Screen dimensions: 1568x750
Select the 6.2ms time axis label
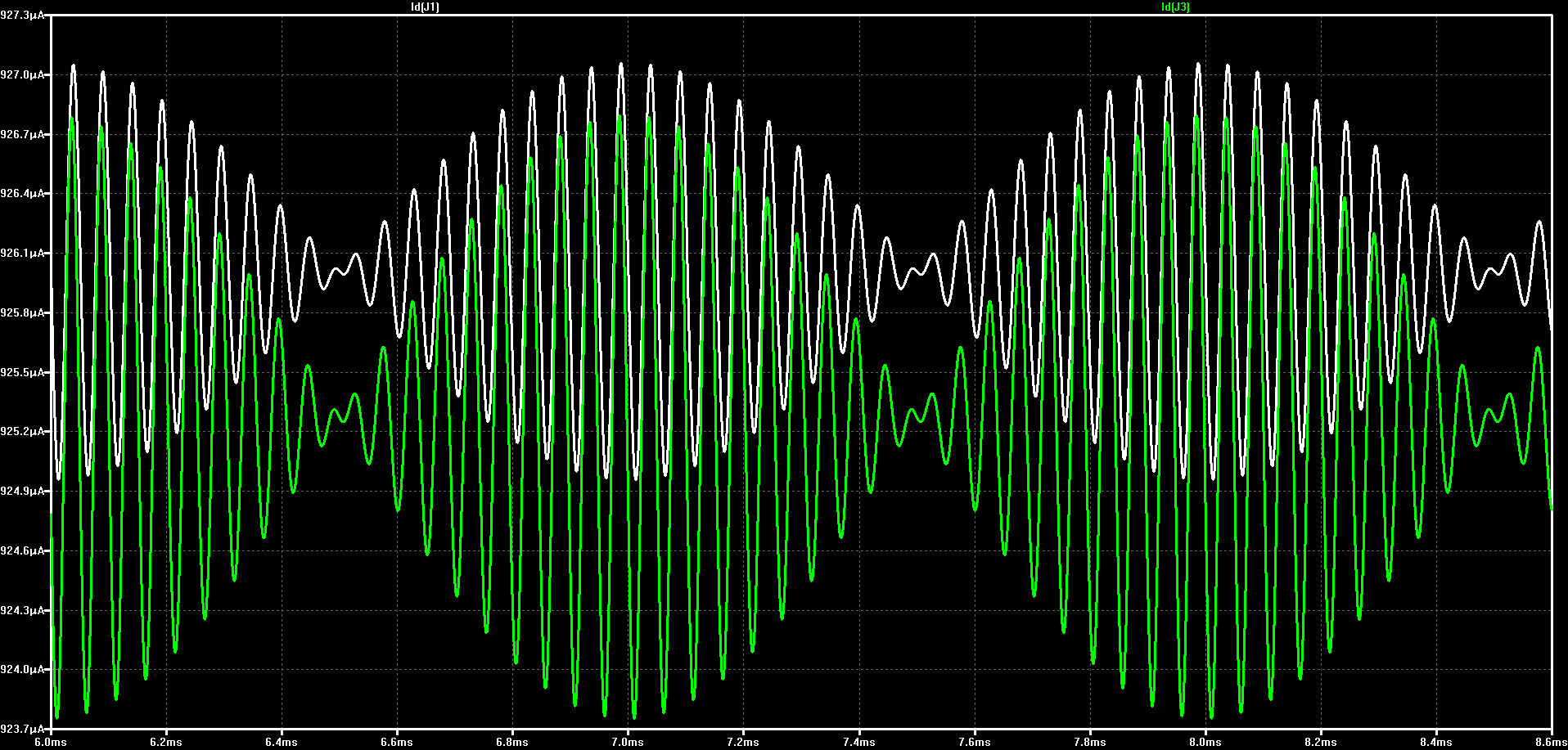click(166, 743)
